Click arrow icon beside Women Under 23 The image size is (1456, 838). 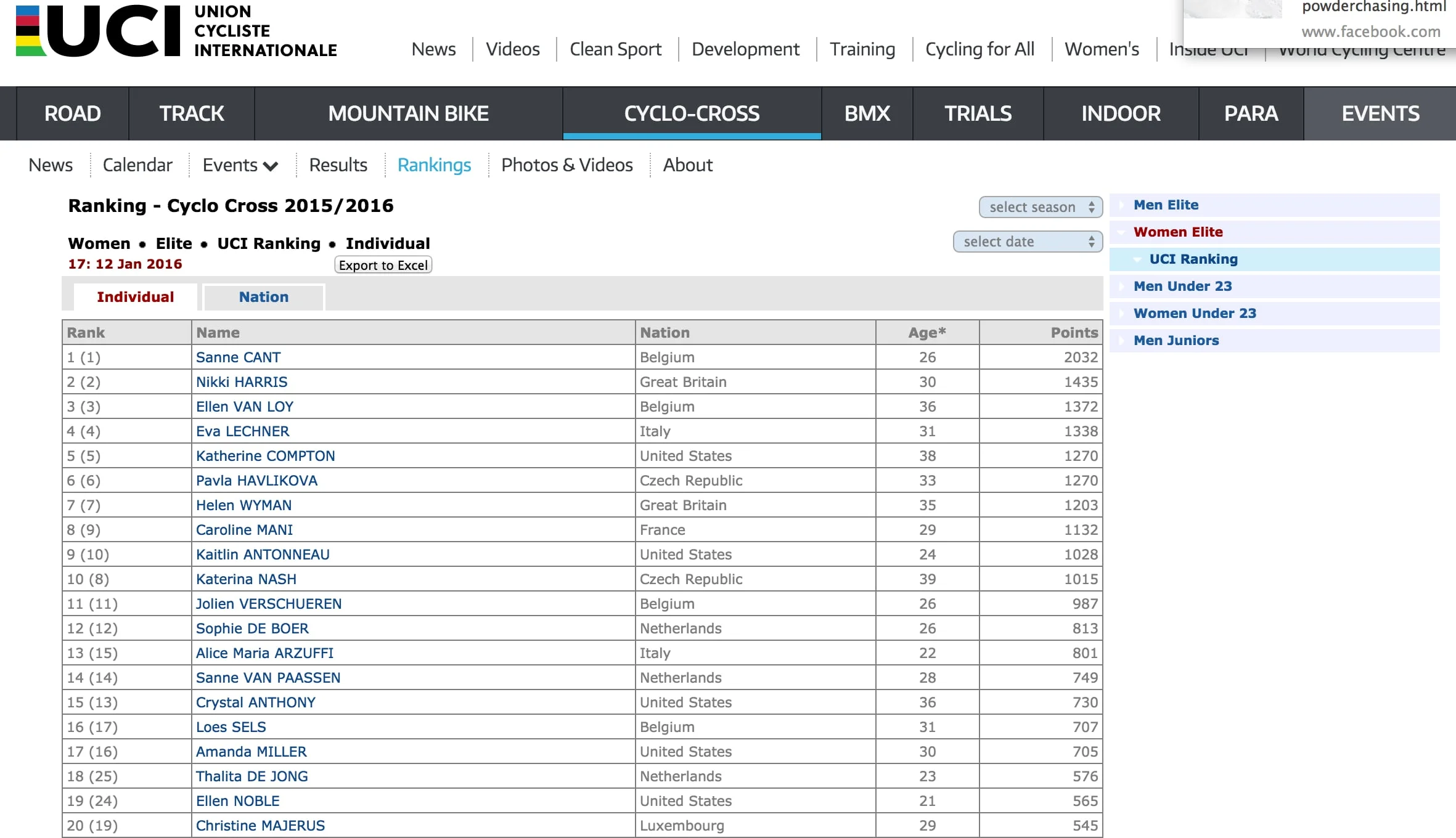click(x=1121, y=314)
